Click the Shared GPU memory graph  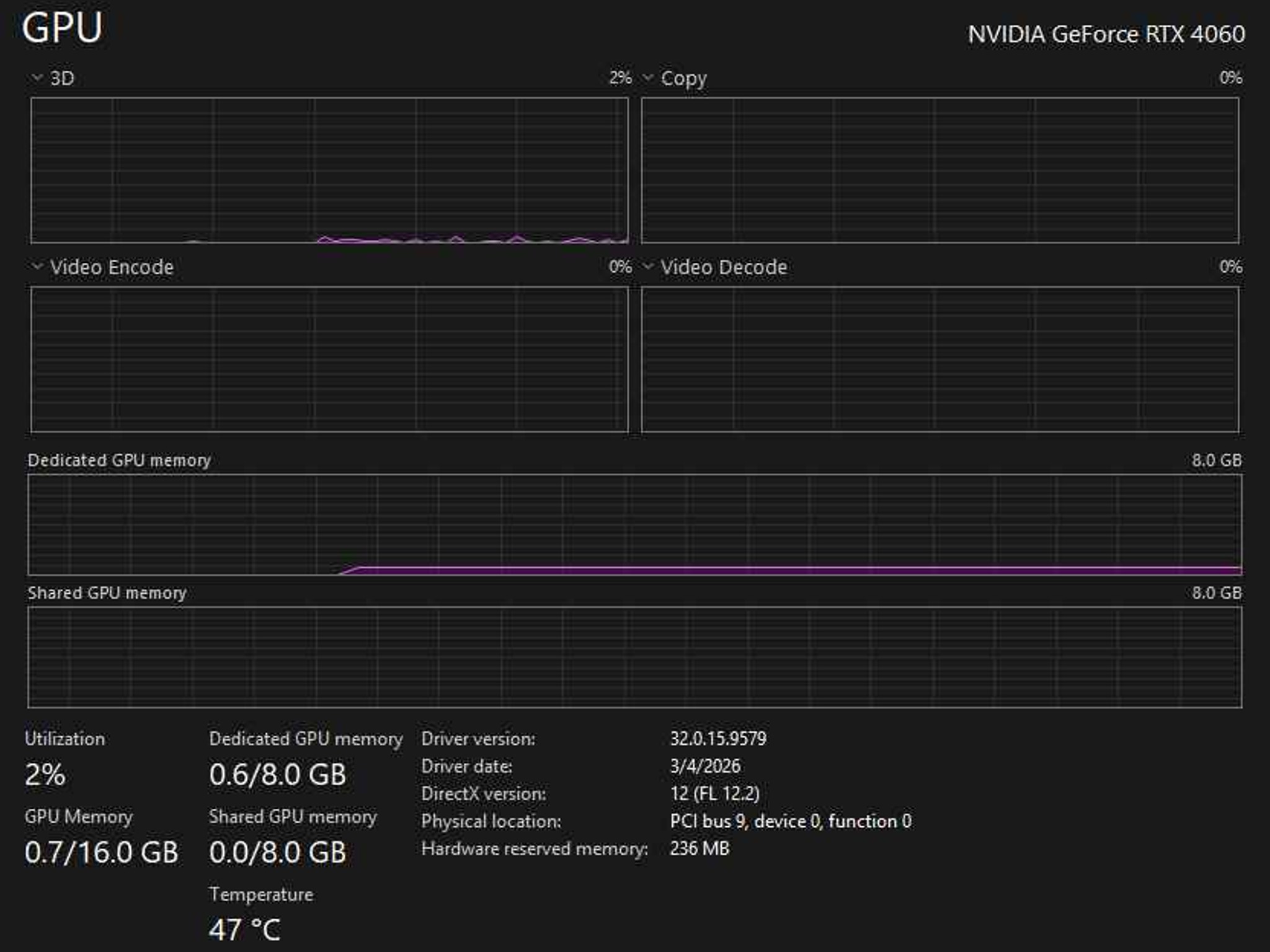coord(634,657)
